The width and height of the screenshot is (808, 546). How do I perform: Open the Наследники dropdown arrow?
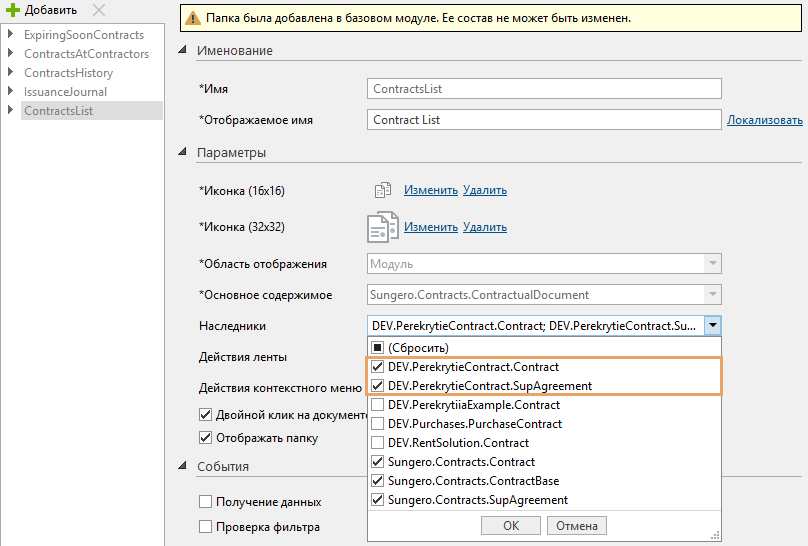pyautogui.click(x=712, y=326)
